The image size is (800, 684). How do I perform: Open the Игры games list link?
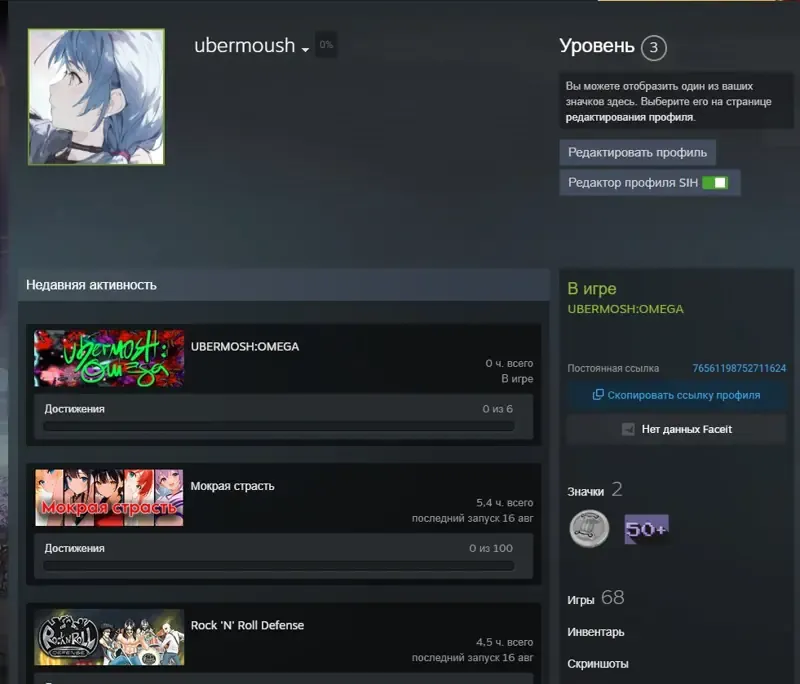tap(581, 600)
